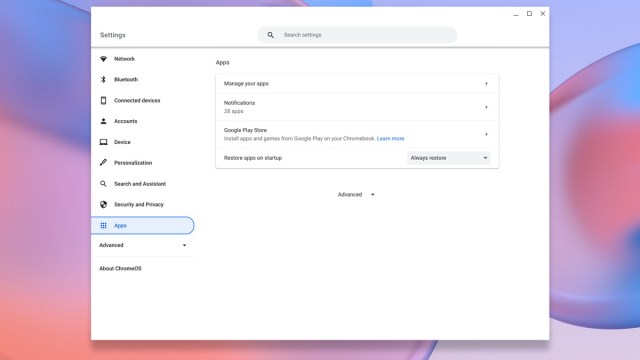Focus the Search settings field
This screenshot has height=360, width=640.
pos(357,35)
